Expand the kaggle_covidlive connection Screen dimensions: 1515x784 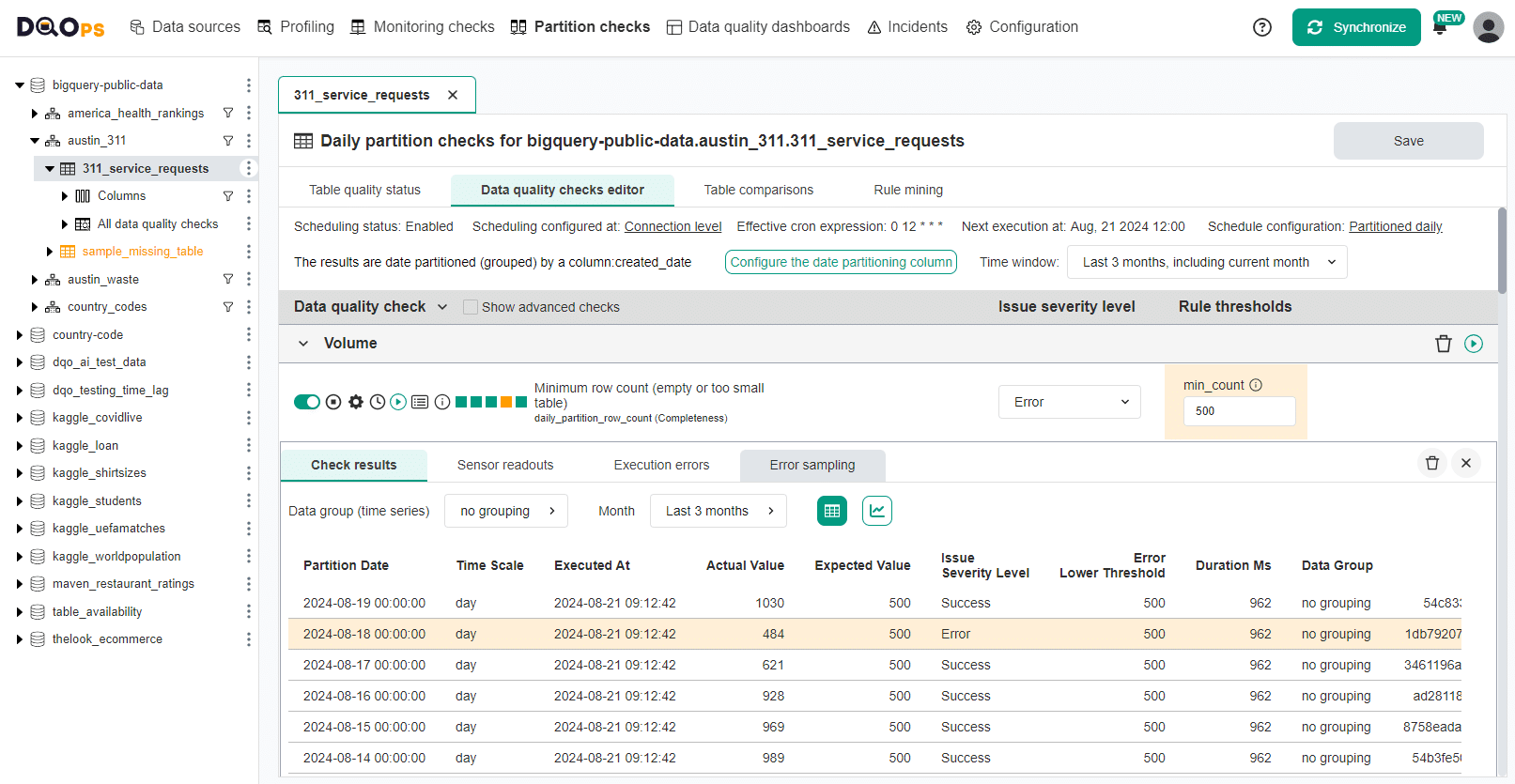coord(20,418)
